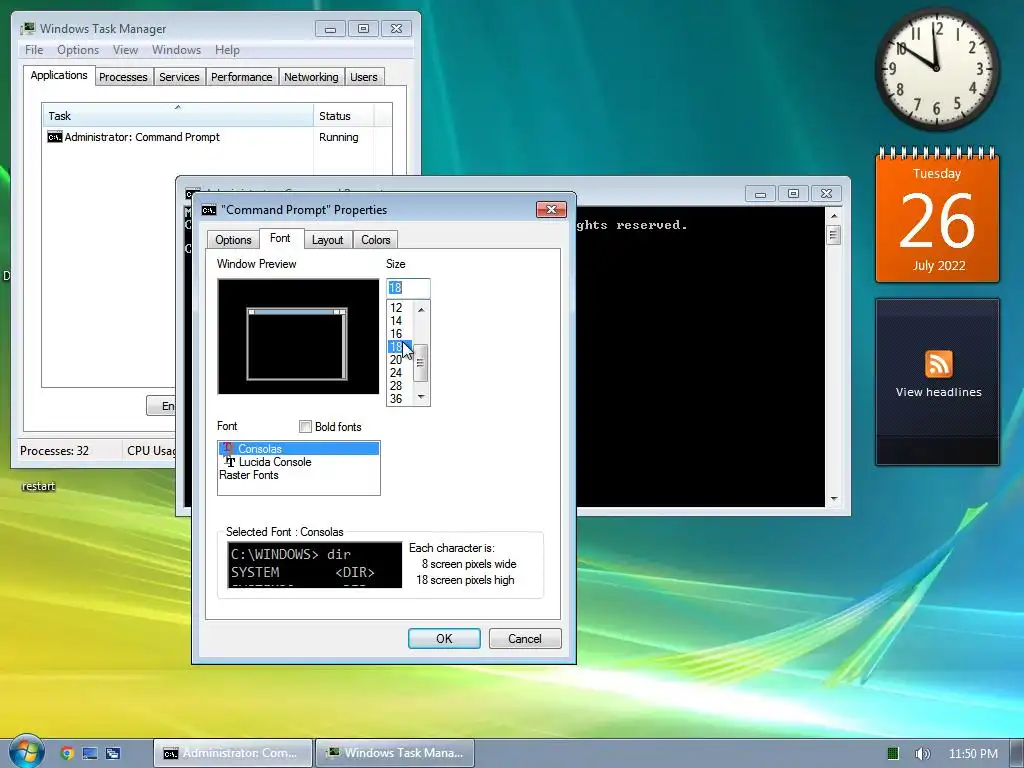Click the Command Prompt window scroll up arrow
This screenshot has height=768, width=1024.
pyautogui.click(x=834, y=215)
